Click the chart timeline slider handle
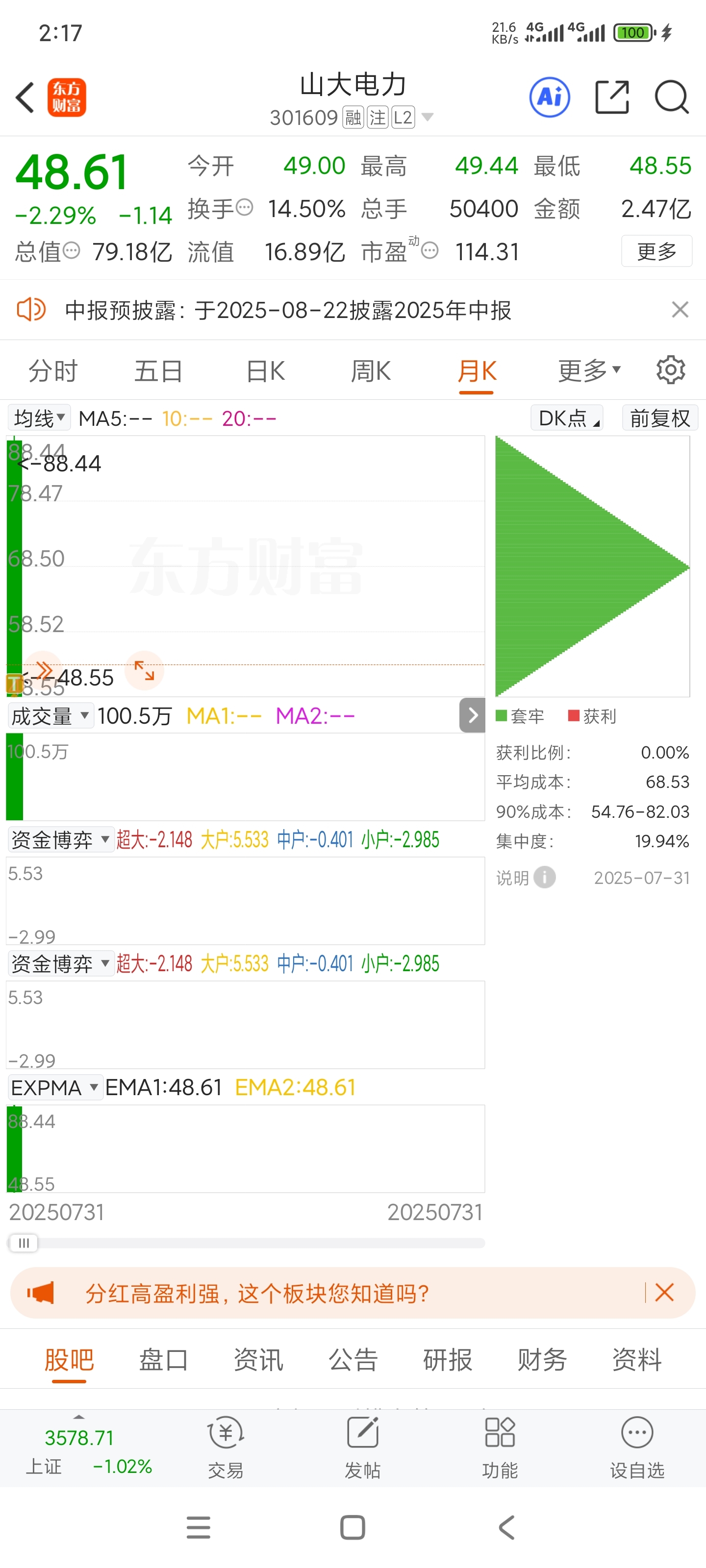Viewport: 706px width, 1568px height. coord(23,1243)
